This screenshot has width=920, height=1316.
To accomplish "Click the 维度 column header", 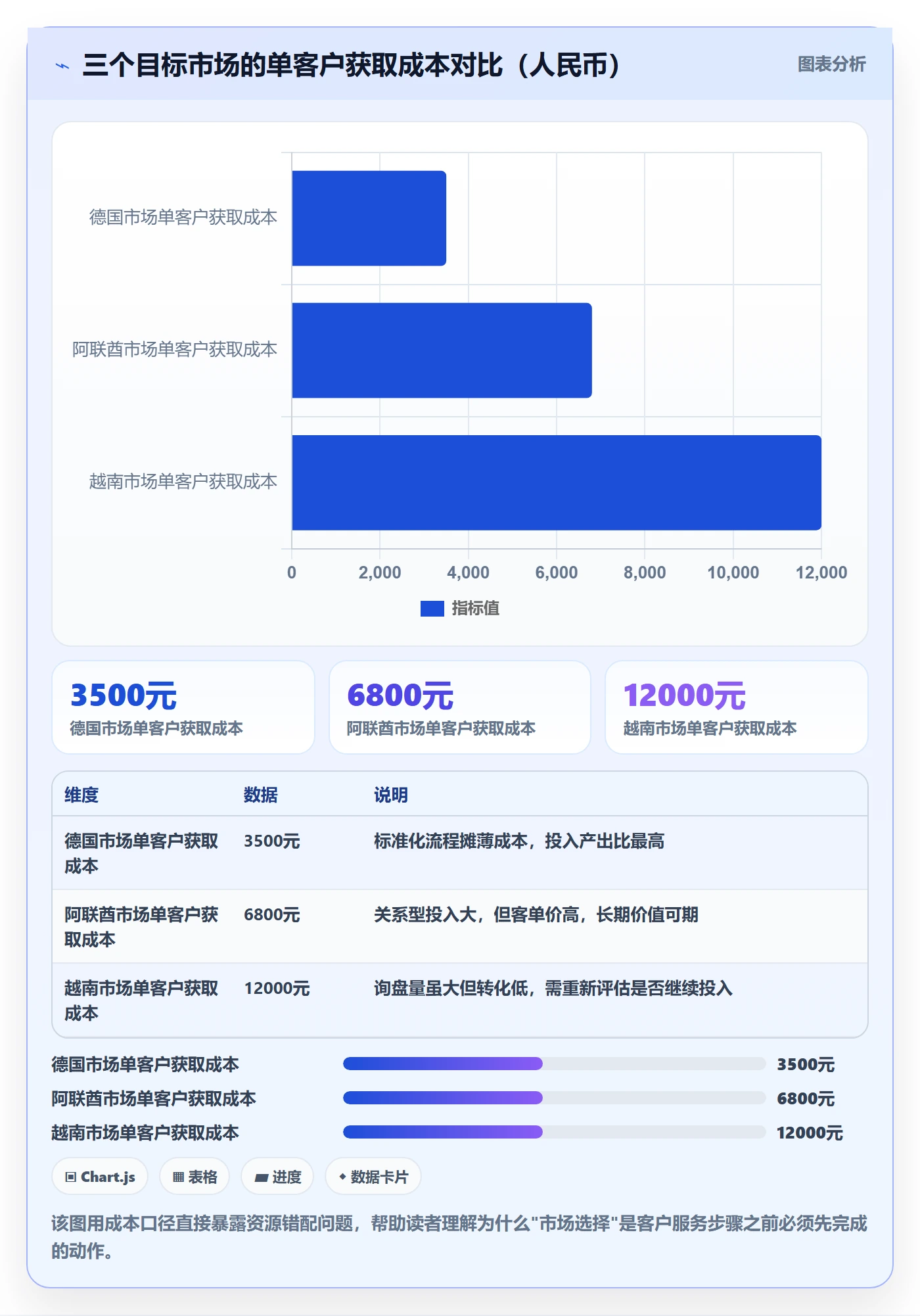I will pyautogui.click(x=81, y=795).
